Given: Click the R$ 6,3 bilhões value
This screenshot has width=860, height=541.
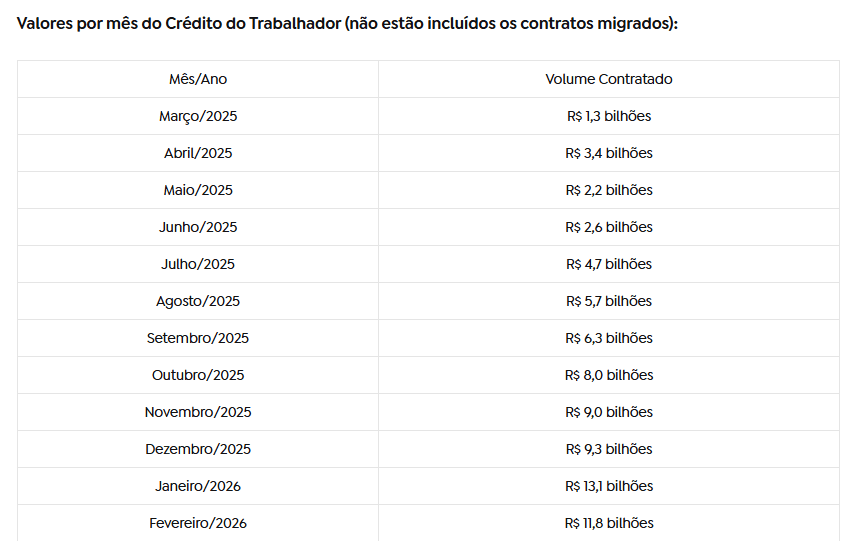Looking at the screenshot, I should click(609, 338).
